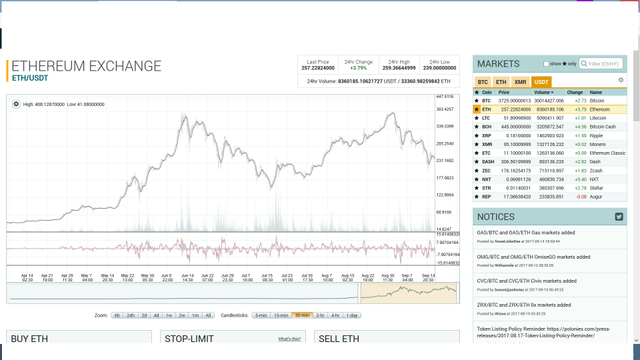Set chart zoom to 2w
The width and height of the screenshot is (640, 360).
coord(182,316)
